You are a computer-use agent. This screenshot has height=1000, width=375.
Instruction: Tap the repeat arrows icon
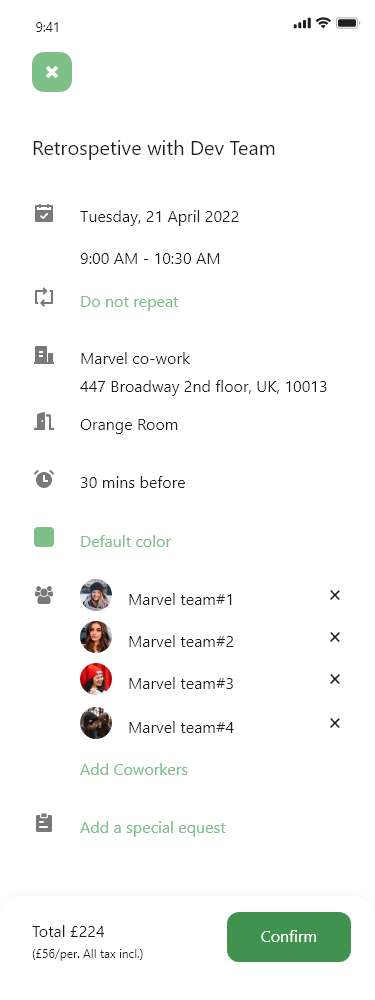click(44, 297)
